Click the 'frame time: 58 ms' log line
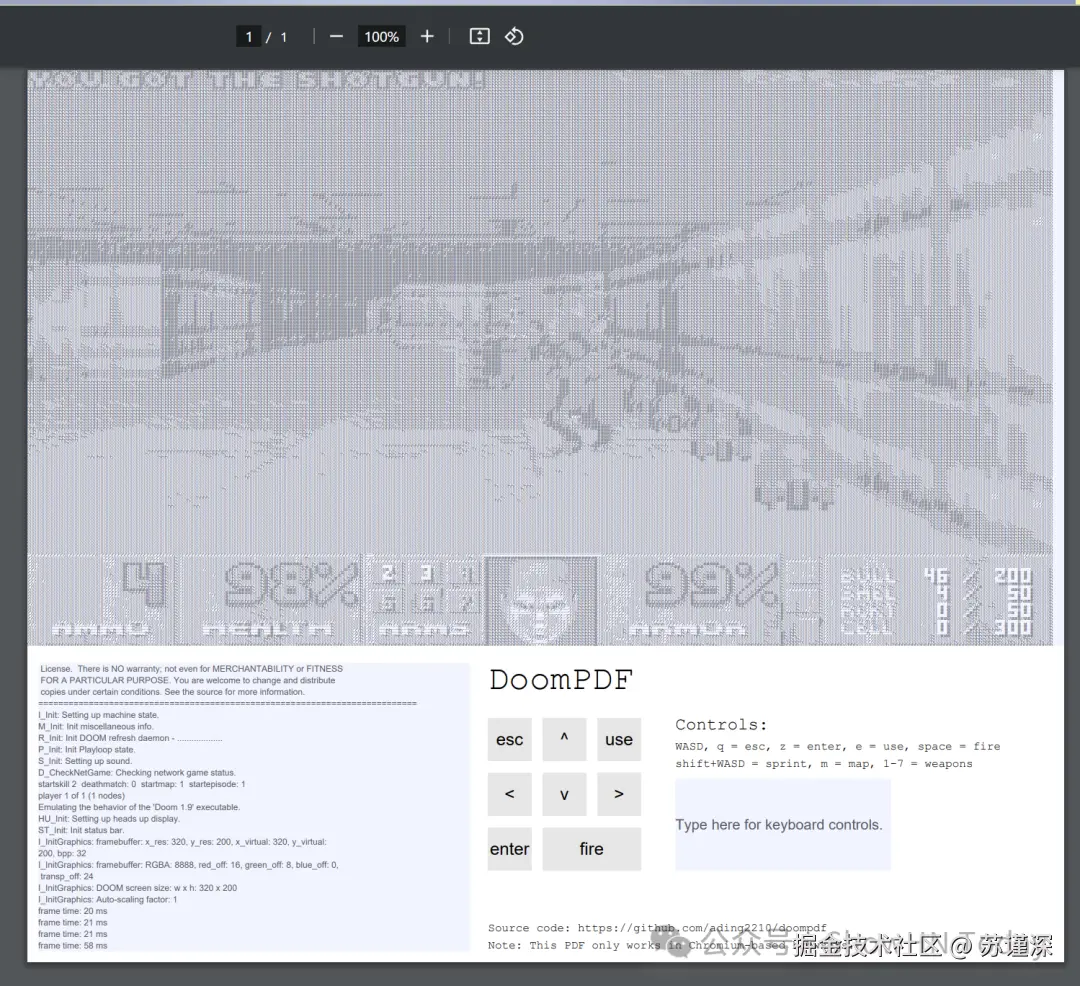 click(73, 945)
